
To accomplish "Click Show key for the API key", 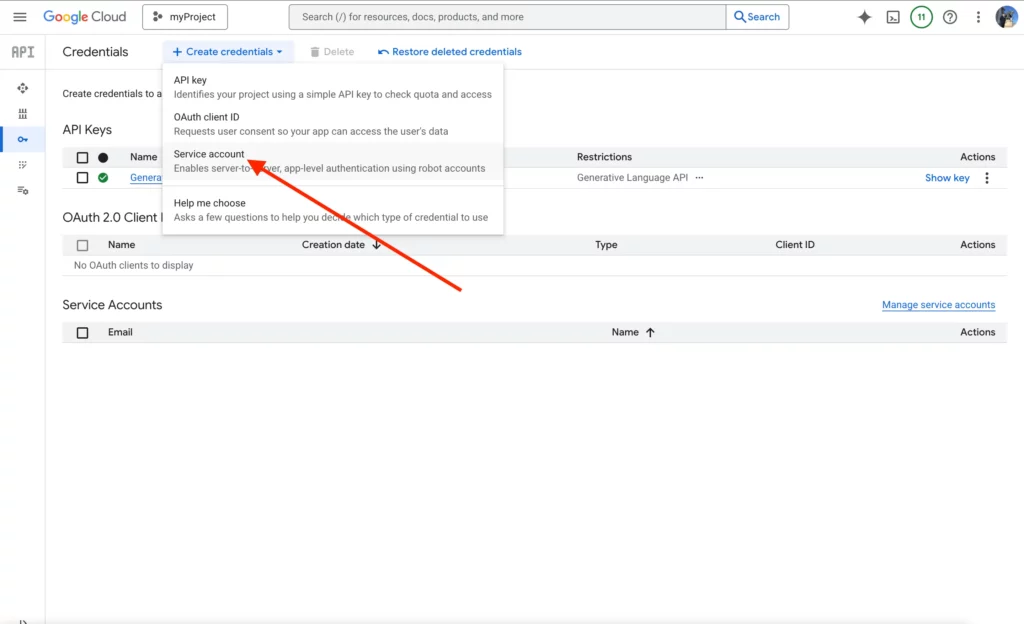I will pyautogui.click(x=947, y=178).
